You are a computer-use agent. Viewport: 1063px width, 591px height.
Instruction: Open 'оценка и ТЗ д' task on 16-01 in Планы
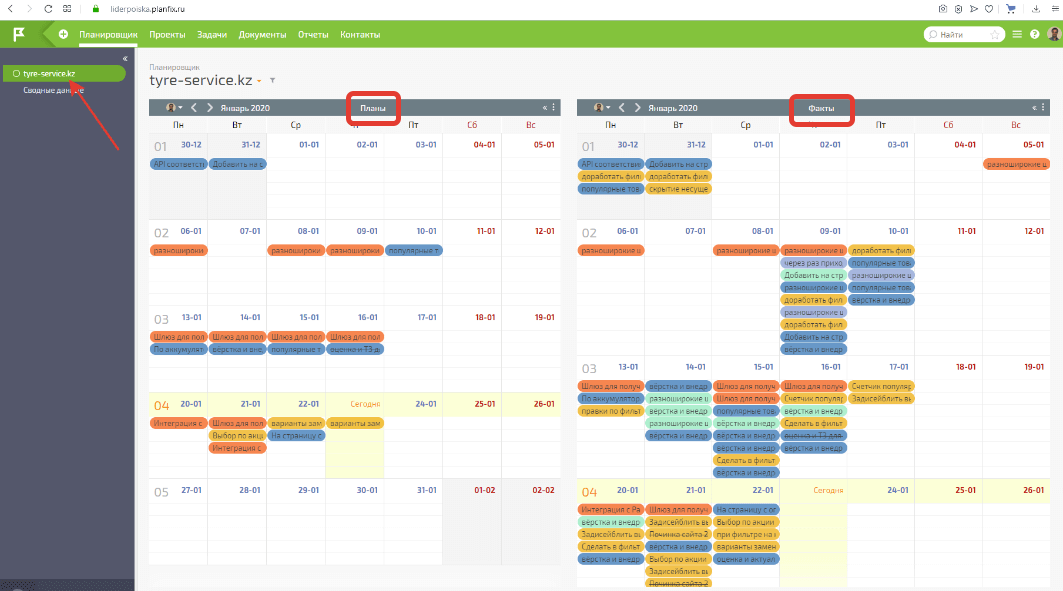click(355, 349)
